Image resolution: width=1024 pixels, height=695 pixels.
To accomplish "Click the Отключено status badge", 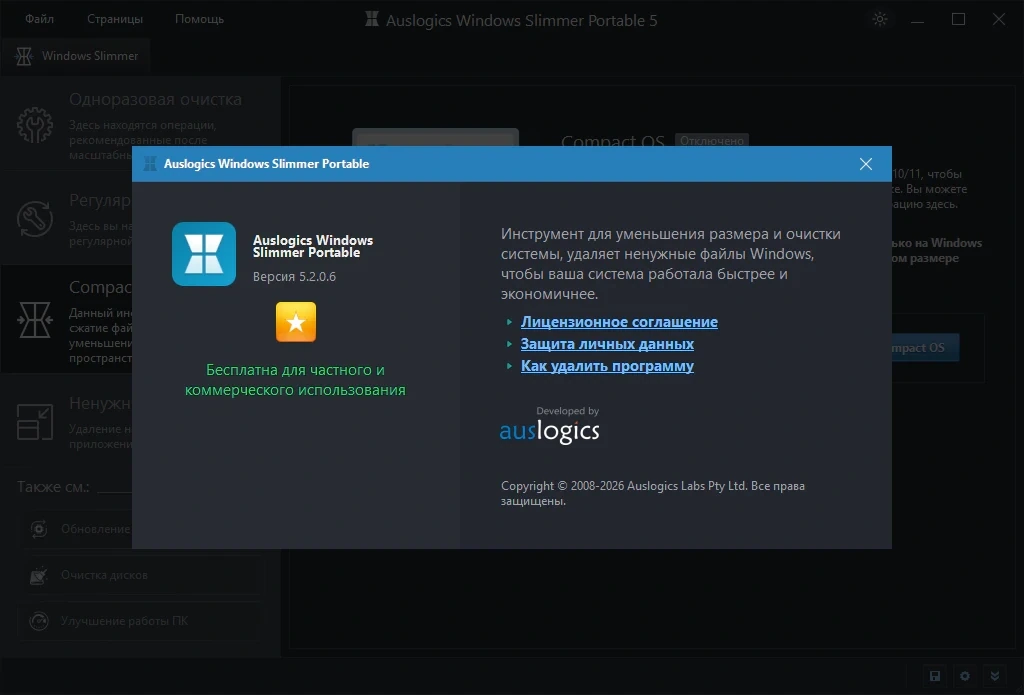I will 711,140.
